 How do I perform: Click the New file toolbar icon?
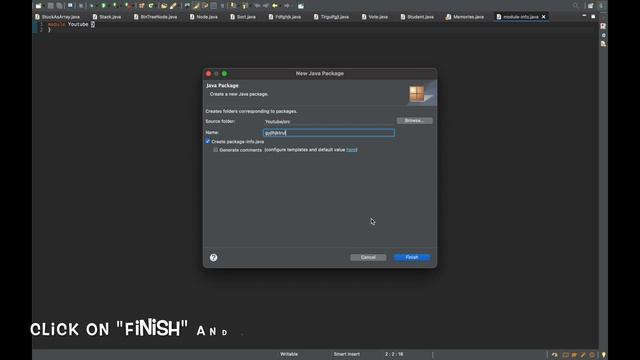coord(38,6)
